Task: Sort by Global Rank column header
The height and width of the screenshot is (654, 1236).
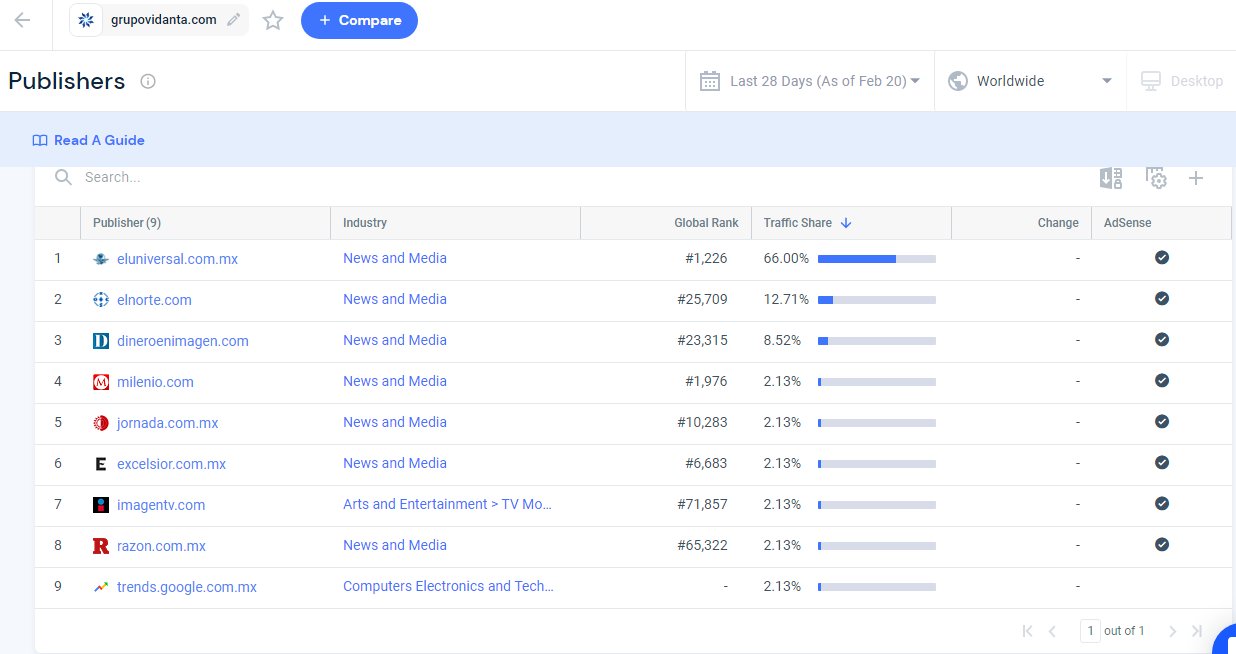Action: [x=666, y=223]
